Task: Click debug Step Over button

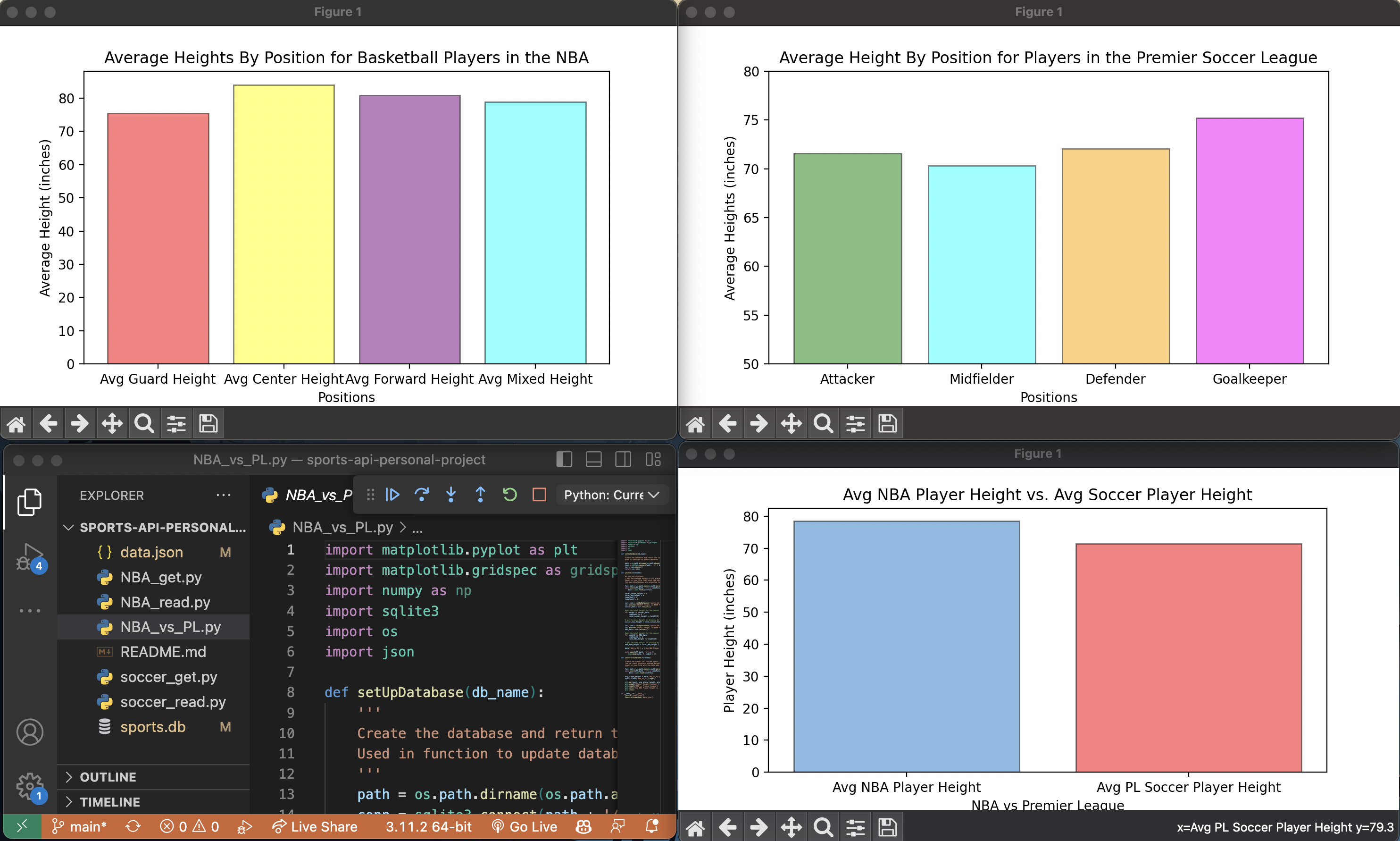Action: coord(421,495)
